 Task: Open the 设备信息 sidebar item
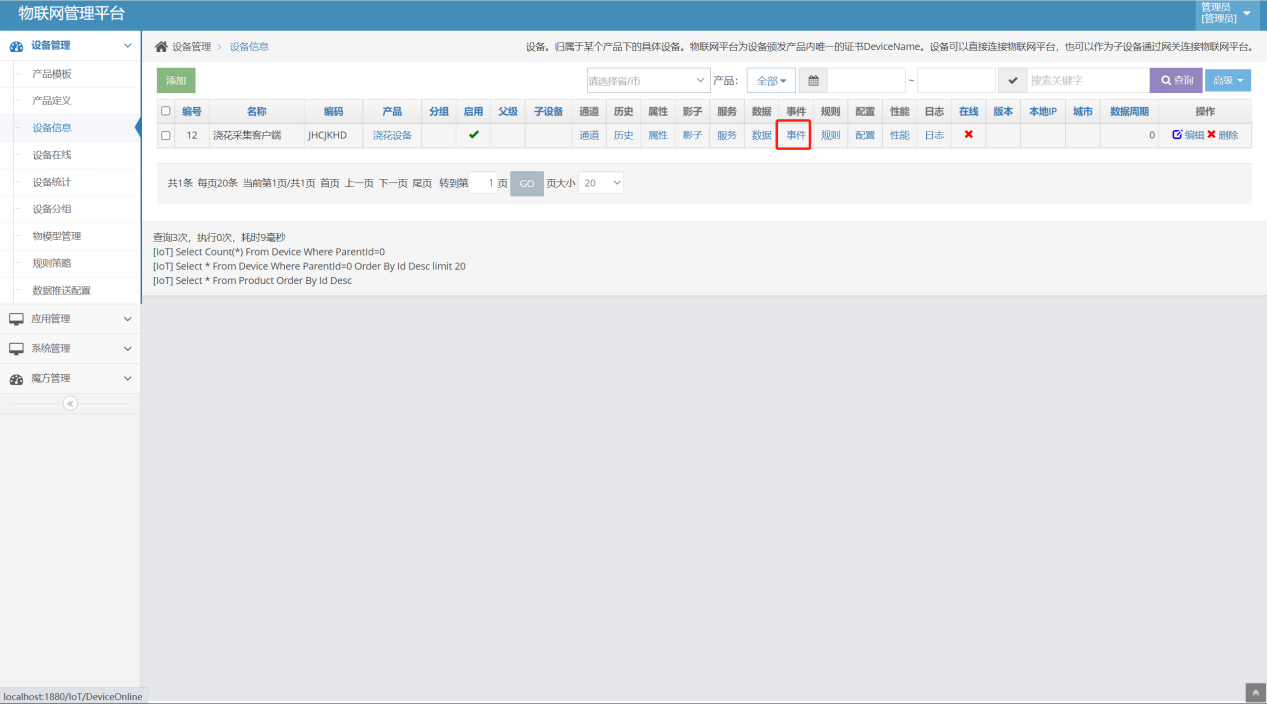52,128
